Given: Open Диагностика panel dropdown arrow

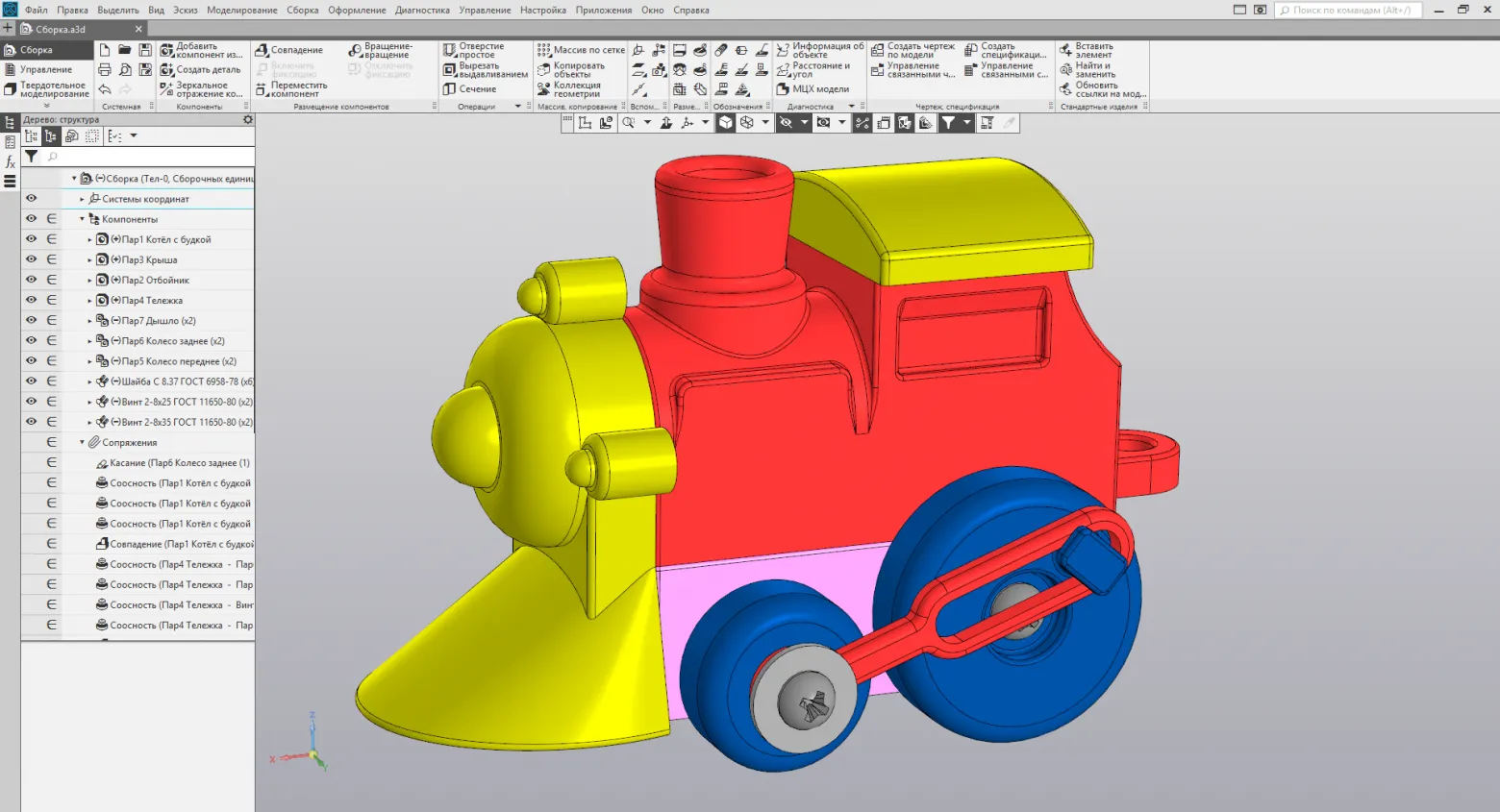Looking at the screenshot, I should pyautogui.click(x=851, y=107).
